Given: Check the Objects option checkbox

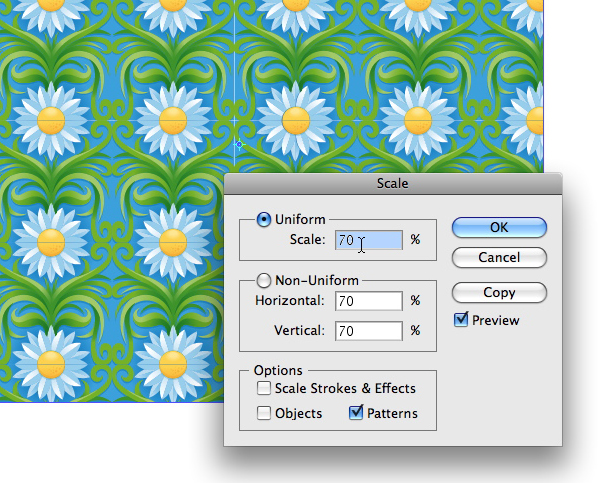Looking at the screenshot, I should pyautogui.click(x=264, y=413).
